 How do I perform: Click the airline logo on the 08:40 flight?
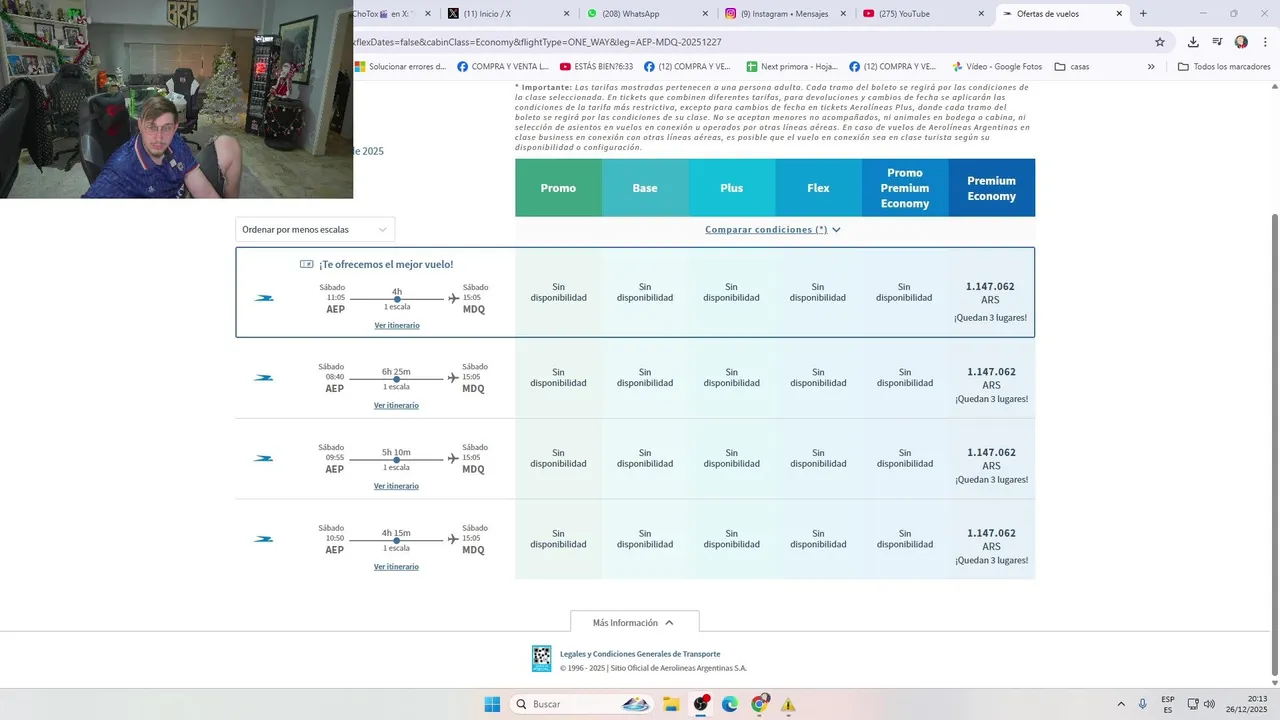263,378
